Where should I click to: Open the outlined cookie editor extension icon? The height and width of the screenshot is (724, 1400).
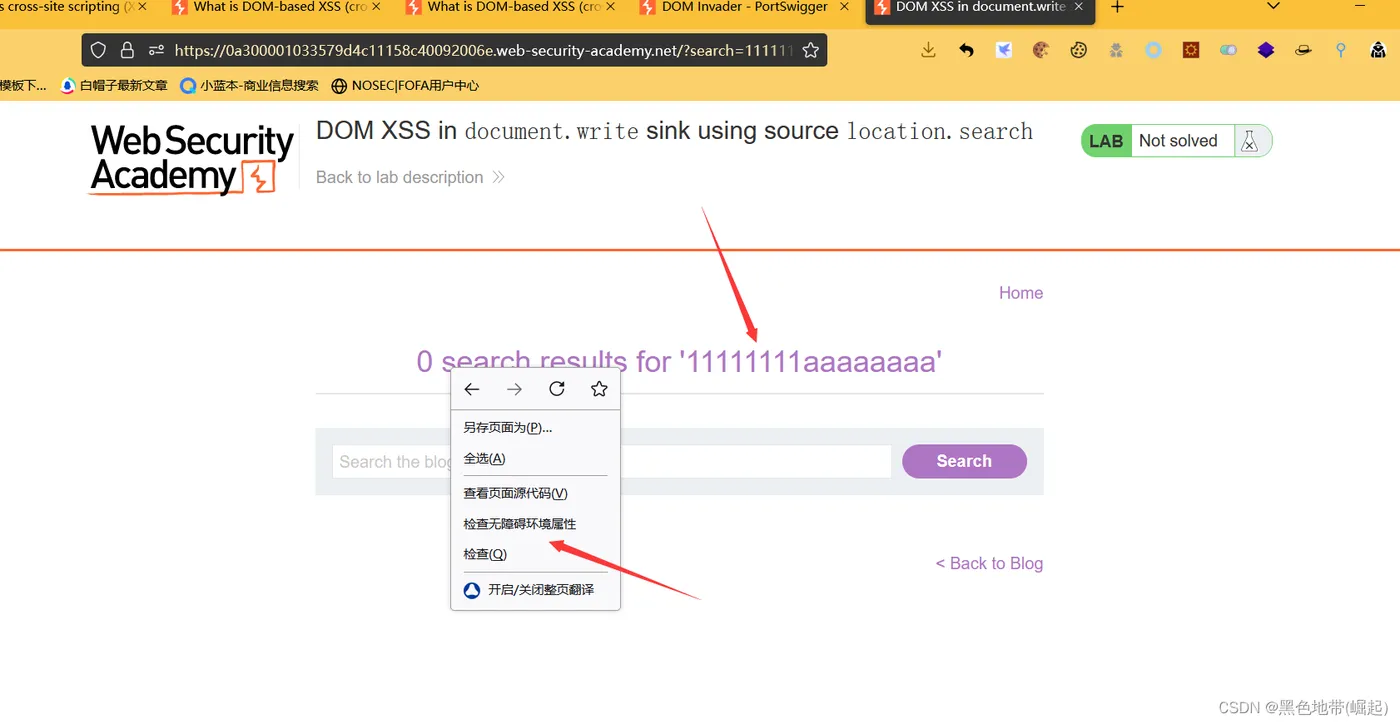(x=1078, y=50)
